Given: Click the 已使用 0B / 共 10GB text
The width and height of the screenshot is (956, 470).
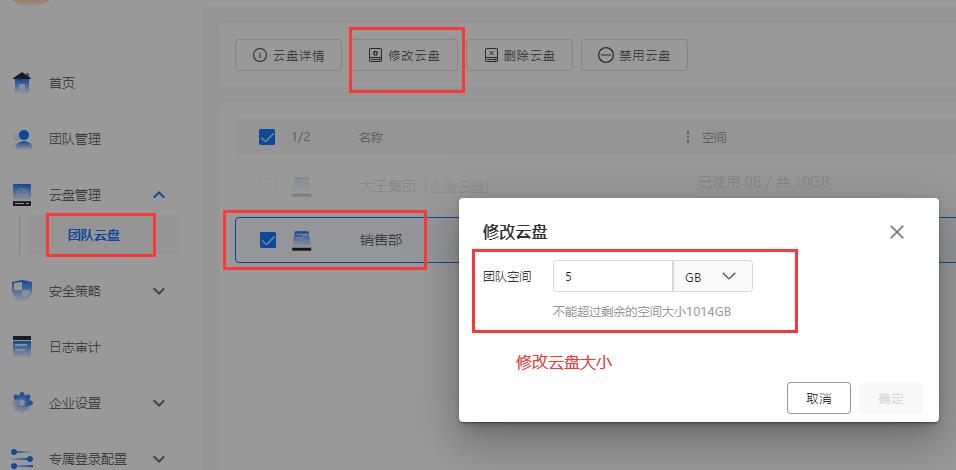Looking at the screenshot, I should pos(763,182).
